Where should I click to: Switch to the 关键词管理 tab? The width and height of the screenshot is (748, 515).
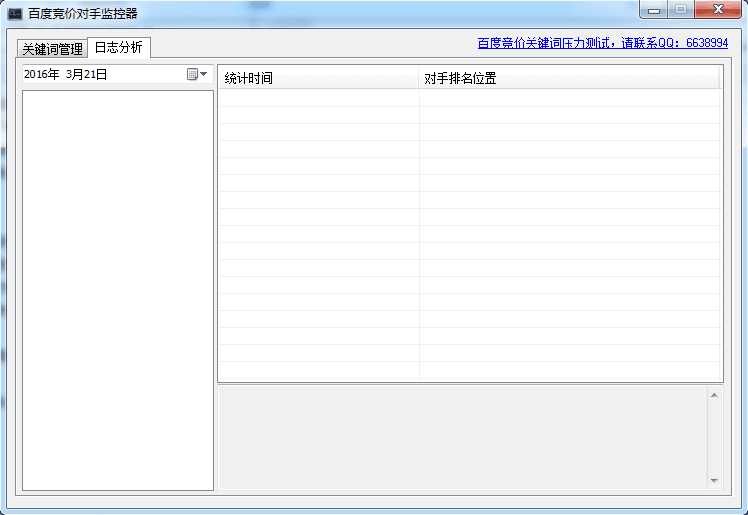(52, 48)
